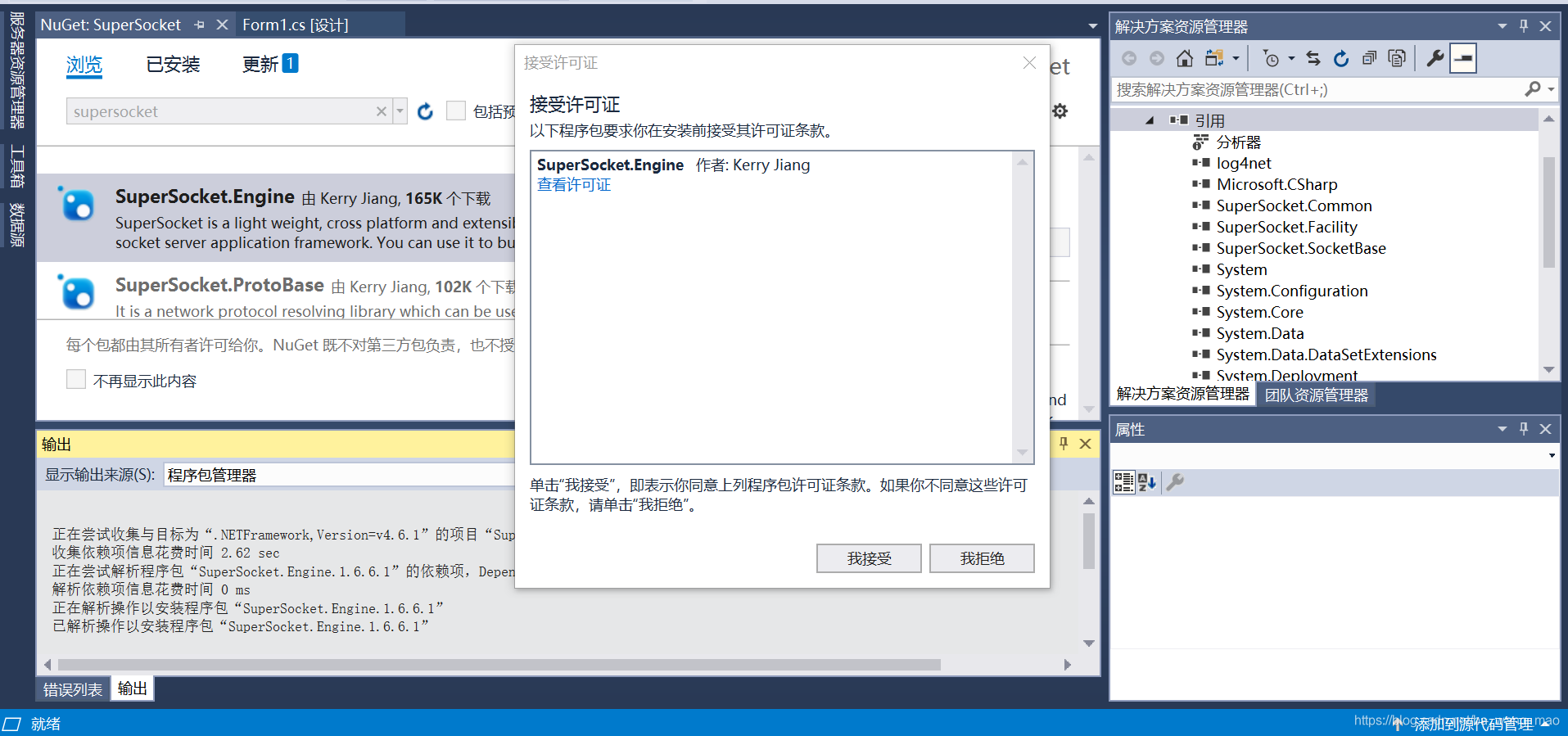This screenshot has height=736, width=1568.
Task: Open the 服务器资源管理器 side tab
Action: tap(17, 71)
